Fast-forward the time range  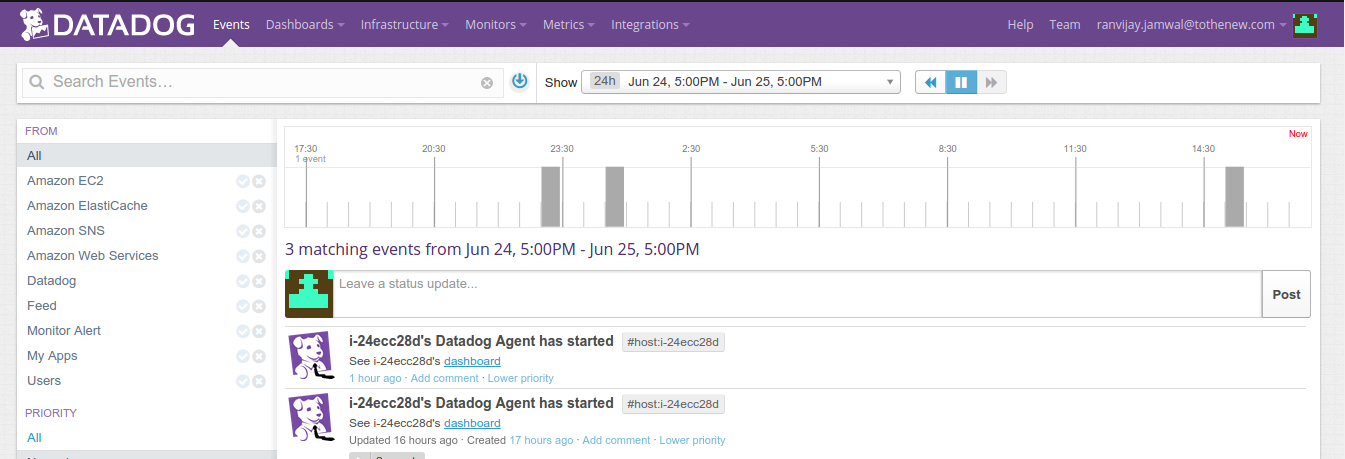tap(991, 82)
